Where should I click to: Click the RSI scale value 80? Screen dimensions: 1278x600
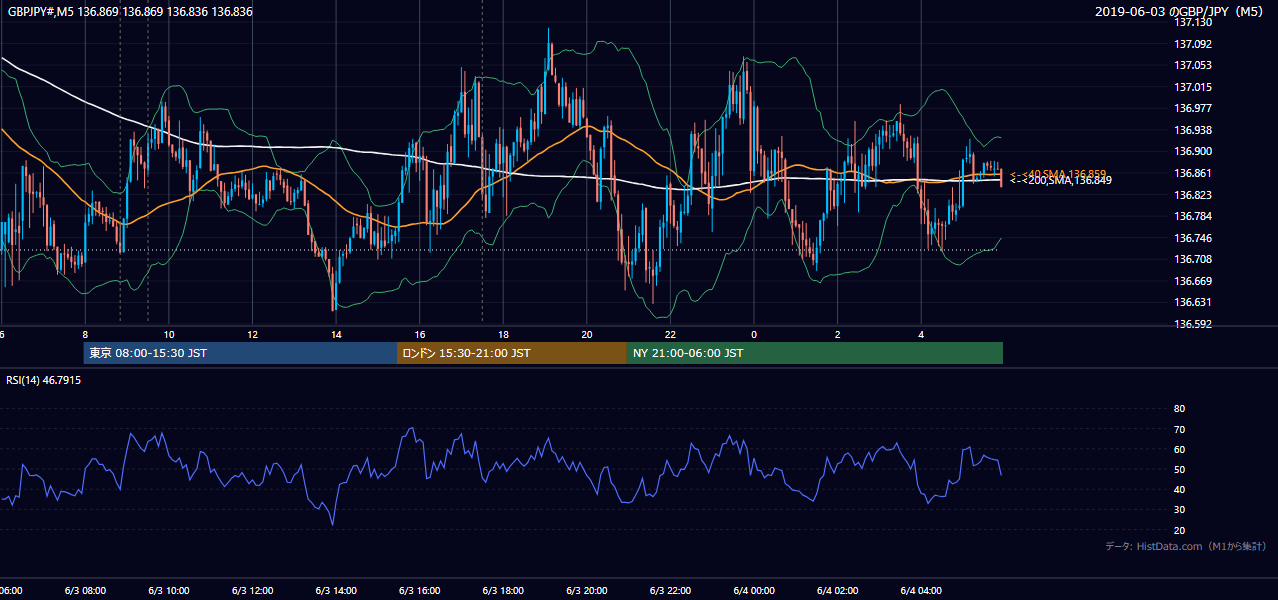click(1179, 409)
